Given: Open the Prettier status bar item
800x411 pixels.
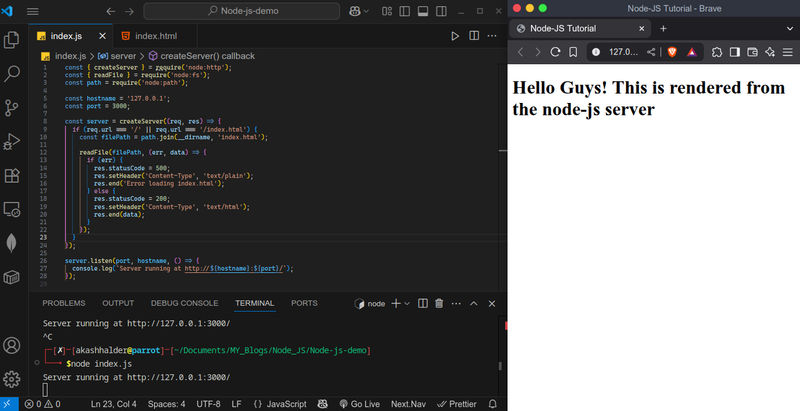Looking at the screenshot, I should [x=457, y=404].
